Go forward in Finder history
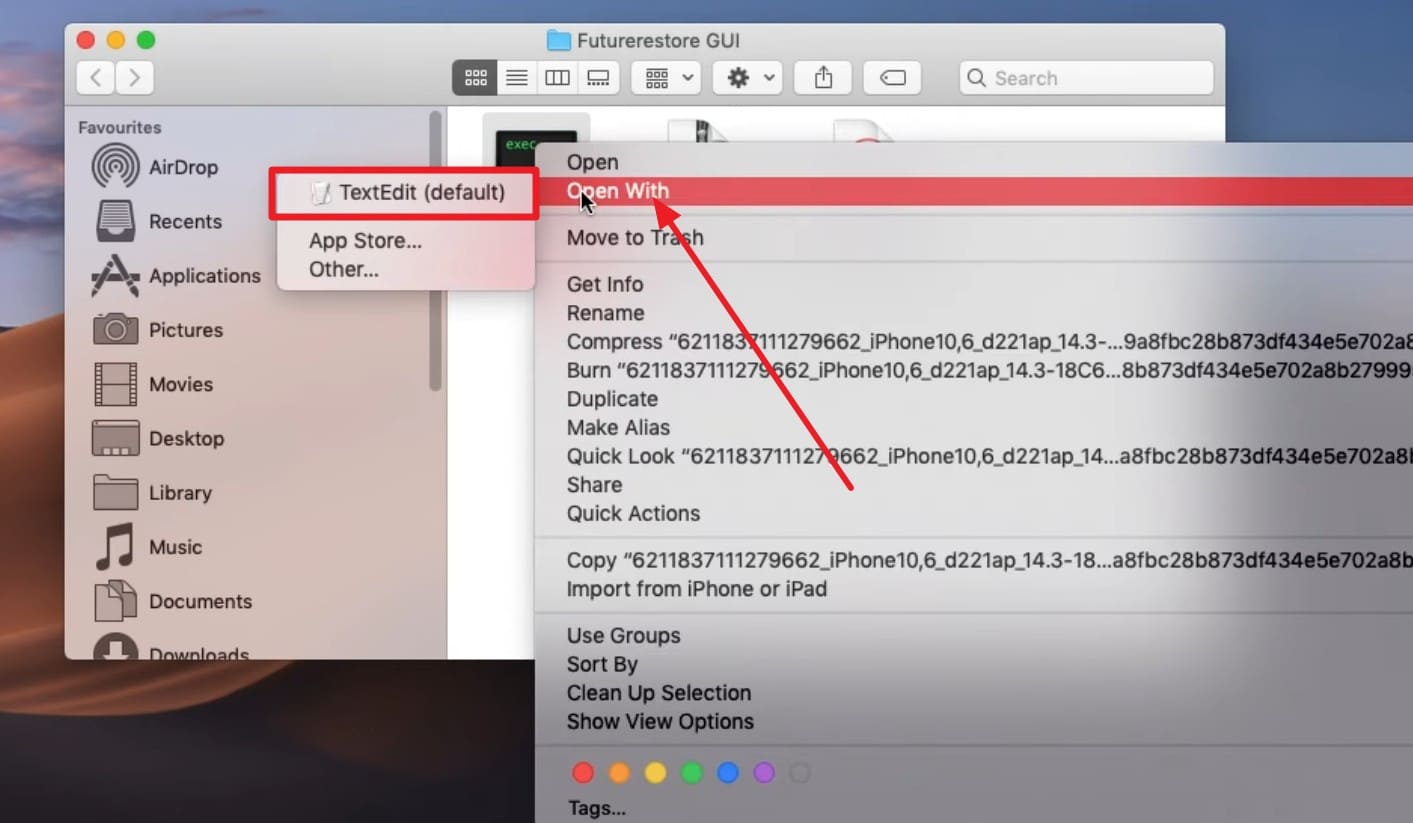The height and width of the screenshot is (823, 1413). coord(135,78)
